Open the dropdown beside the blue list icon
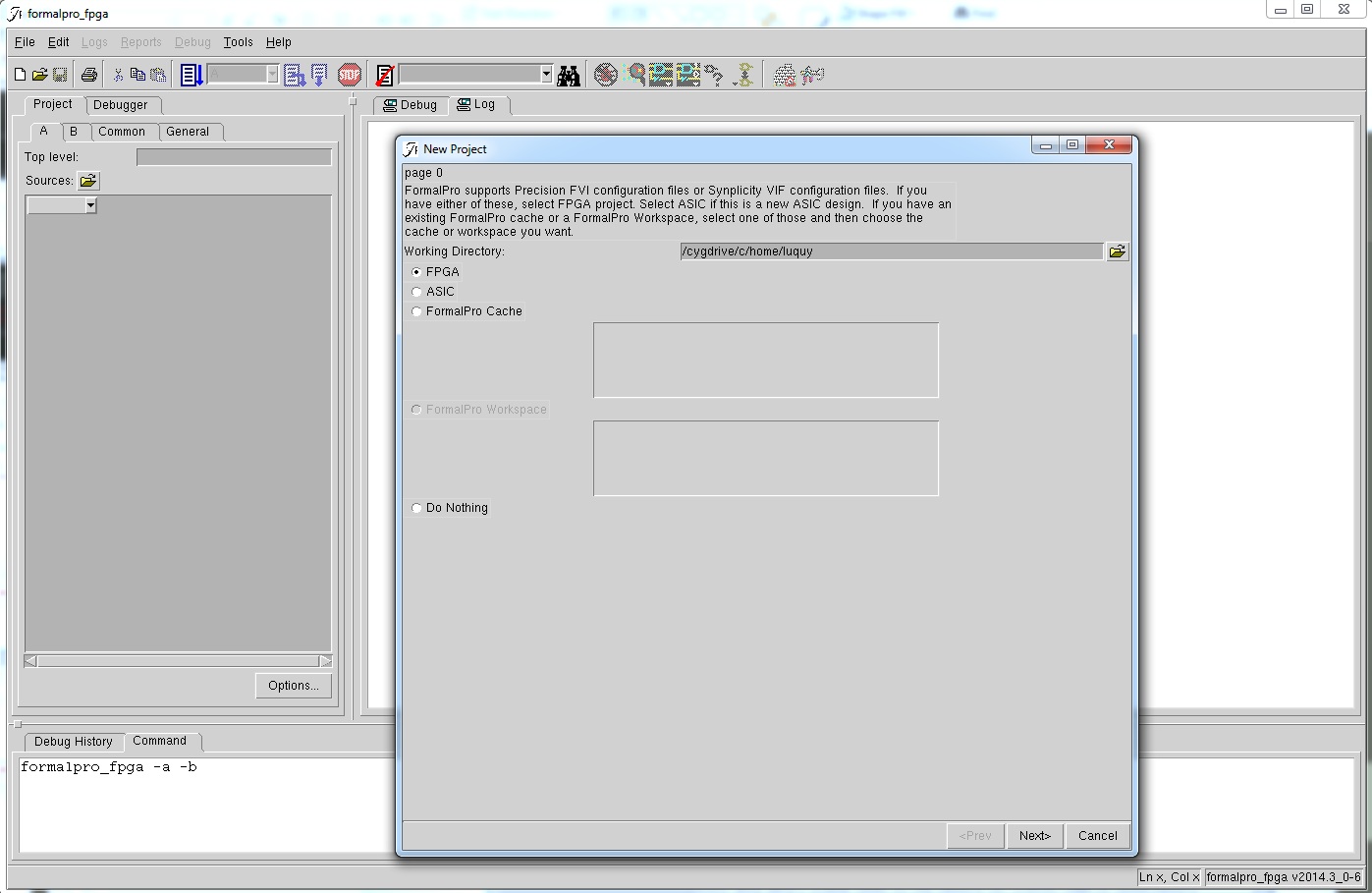Image resolution: width=1372 pixels, height=893 pixels. coord(272,75)
